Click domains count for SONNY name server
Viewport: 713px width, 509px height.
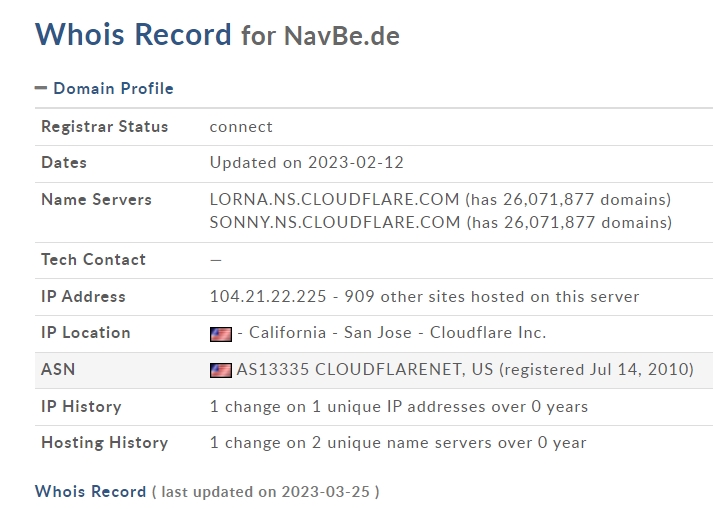[569, 222]
